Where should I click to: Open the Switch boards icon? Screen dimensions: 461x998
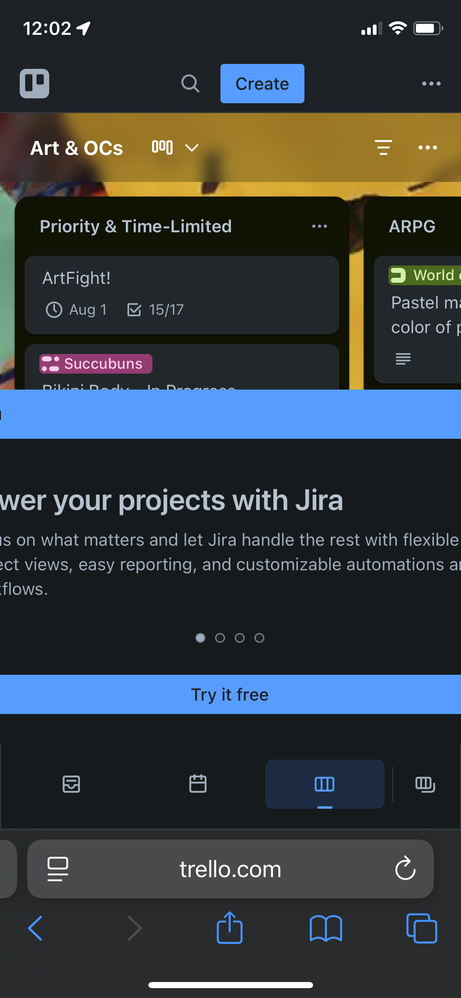[425, 784]
